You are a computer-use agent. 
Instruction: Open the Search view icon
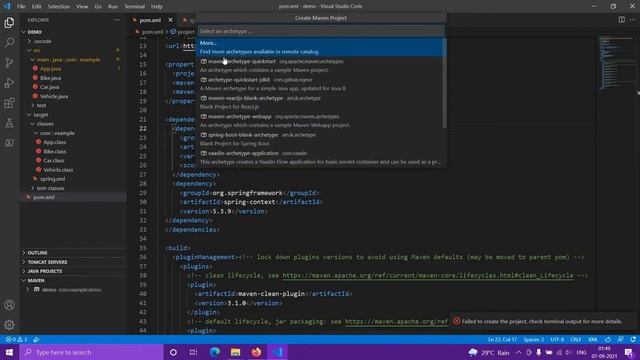tap(9, 42)
